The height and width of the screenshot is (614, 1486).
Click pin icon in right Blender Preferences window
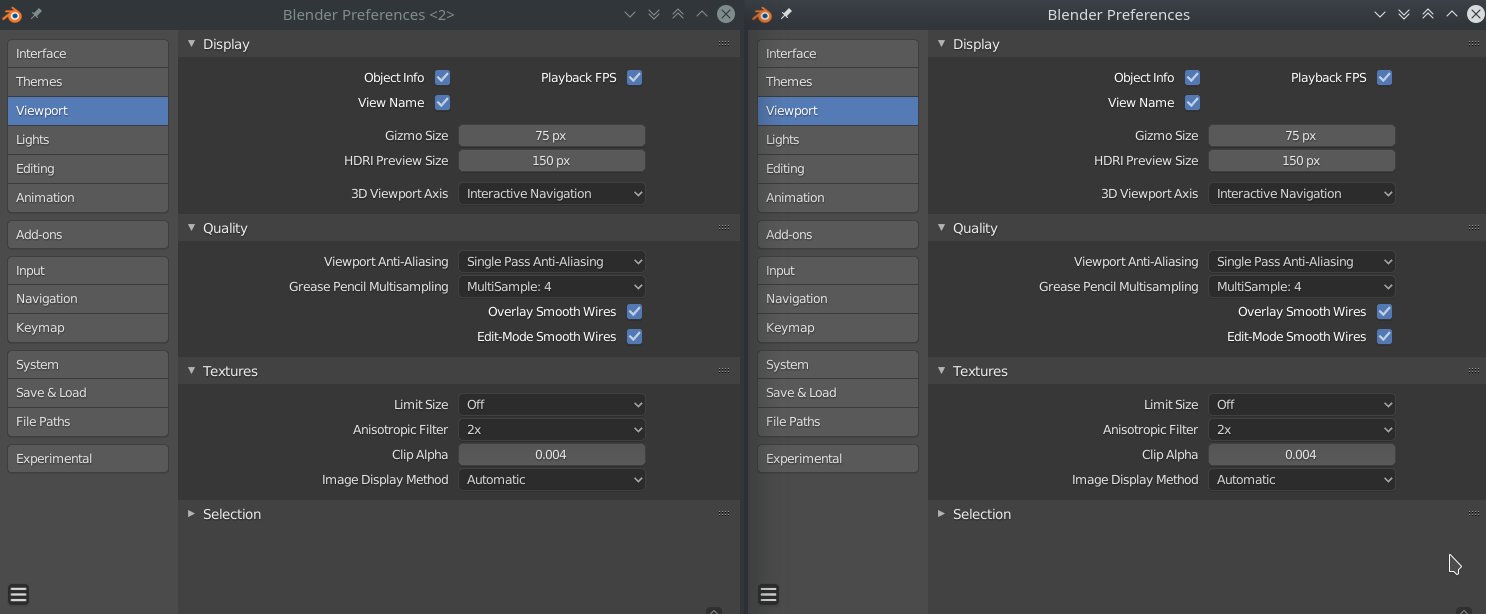(786, 14)
